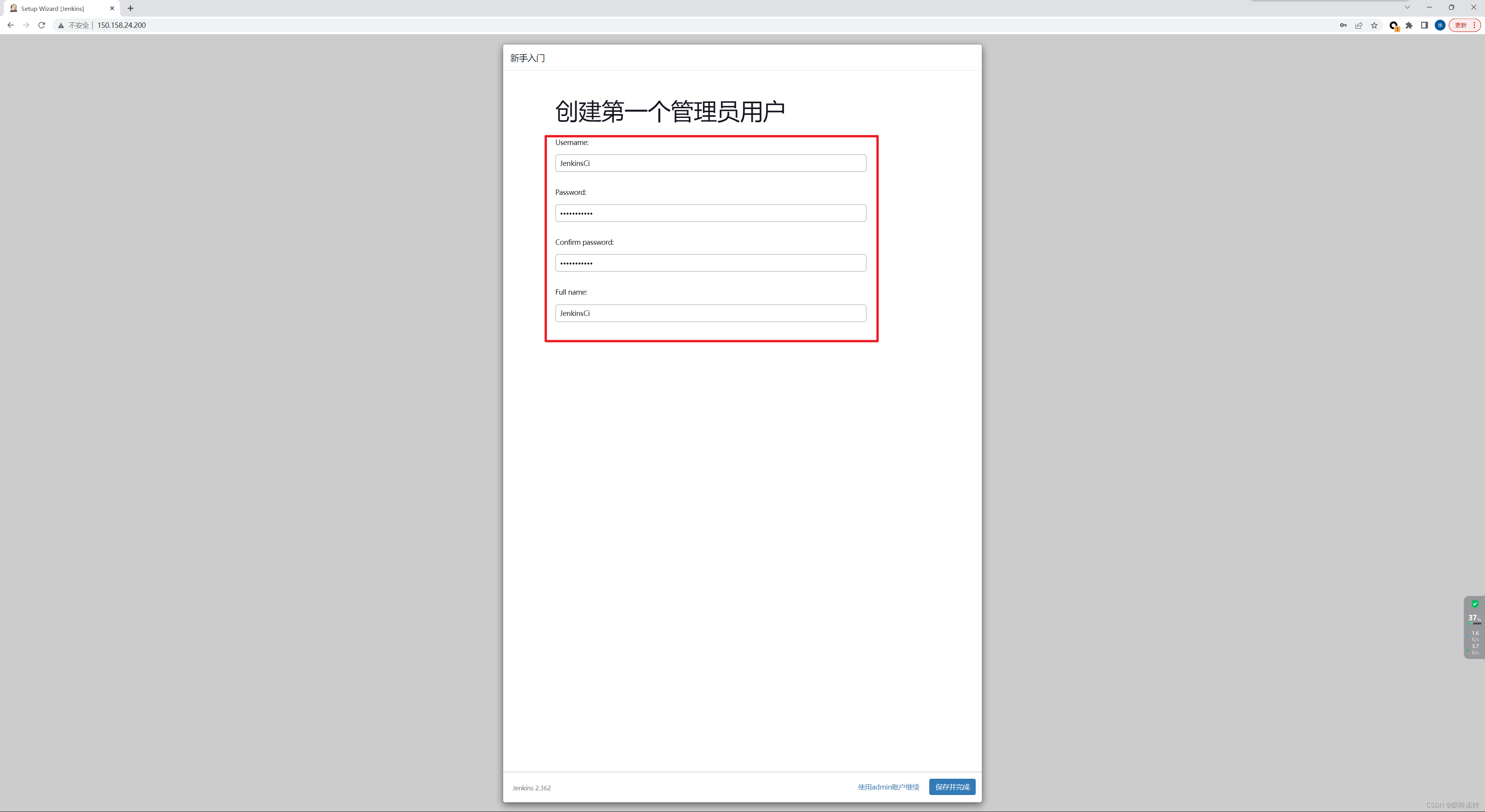Viewport: 1485px width, 812px height.
Task: Restore down the browser window
Action: (1452, 7)
